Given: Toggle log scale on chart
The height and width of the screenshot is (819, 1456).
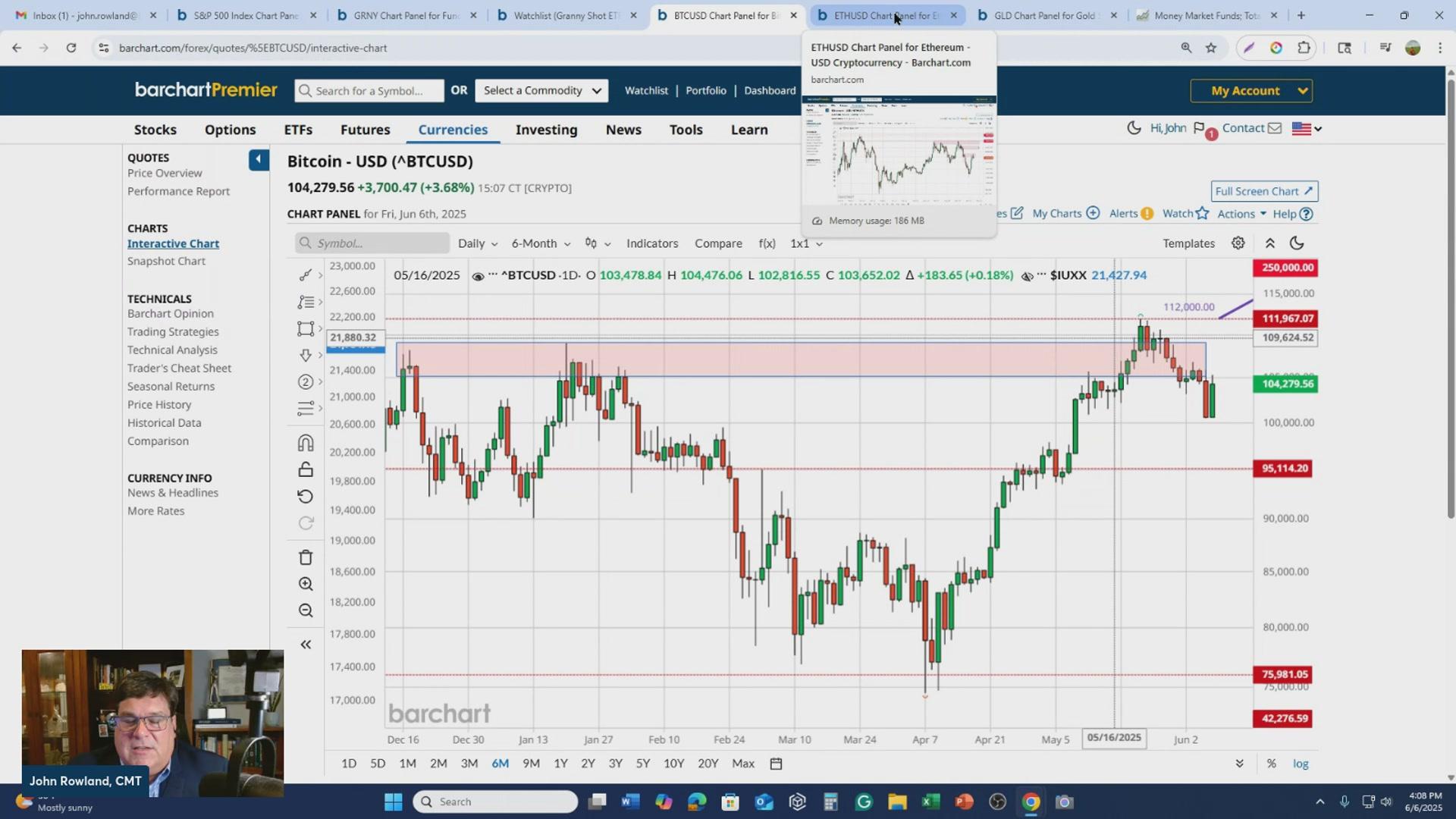Looking at the screenshot, I should [x=1301, y=764].
